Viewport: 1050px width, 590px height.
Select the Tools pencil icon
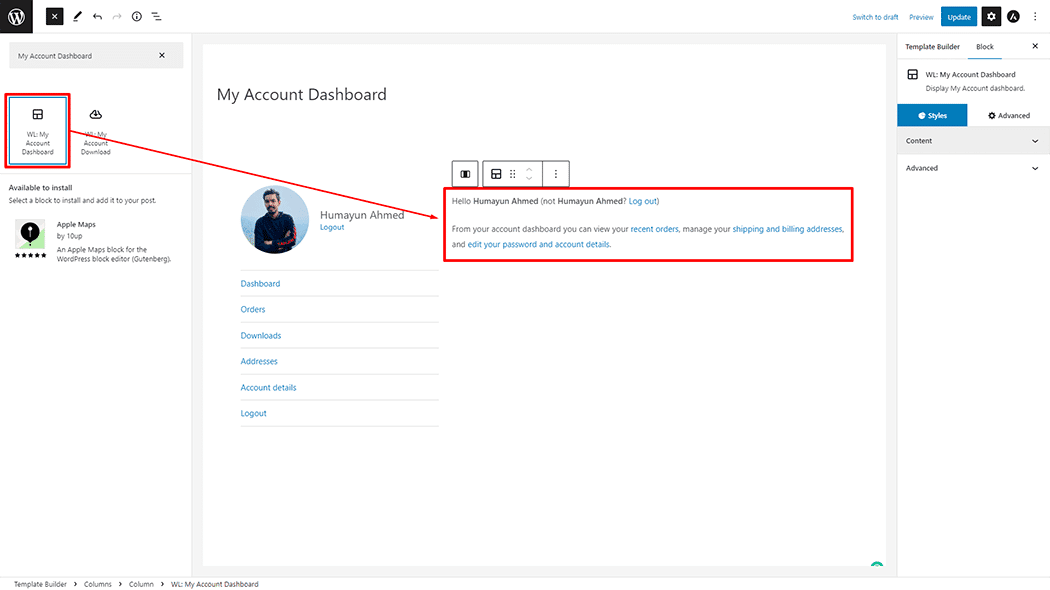pos(77,17)
